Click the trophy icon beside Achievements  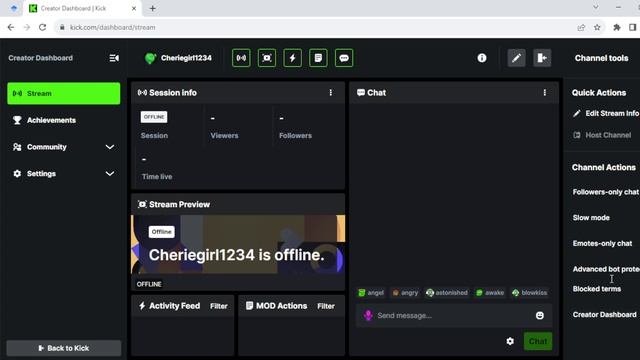coord(17,120)
